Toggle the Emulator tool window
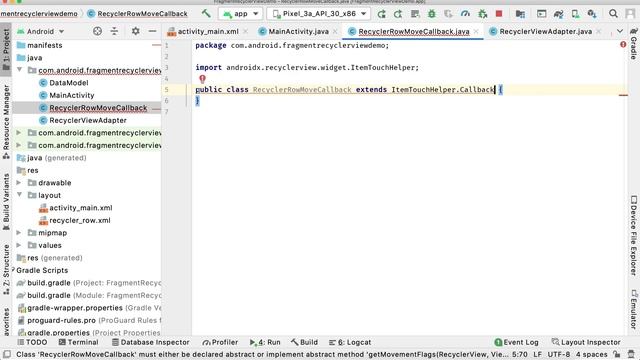Viewport: 640px width, 360px height. point(633,309)
